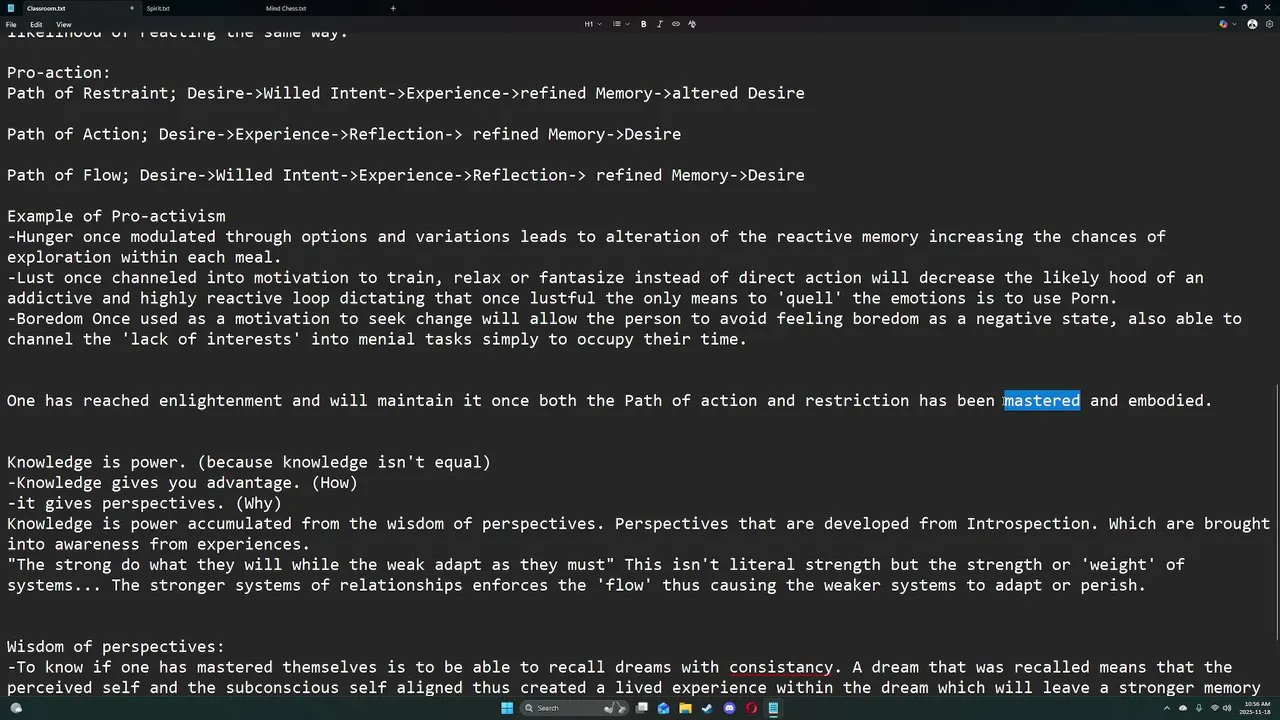Click the 'Pro-action:' heading text

(x=59, y=72)
